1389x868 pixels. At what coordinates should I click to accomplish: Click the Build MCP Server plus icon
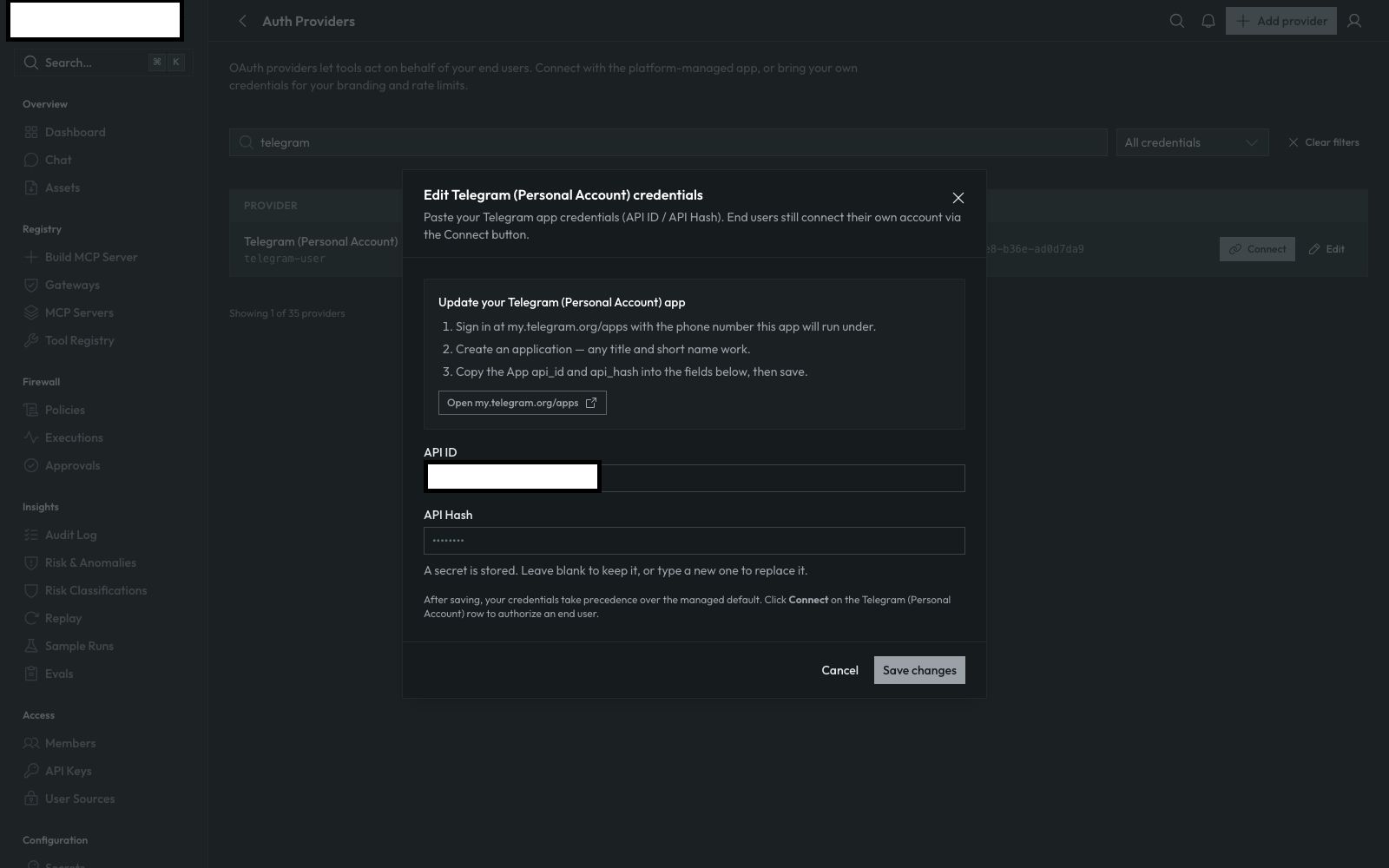click(31, 257)
